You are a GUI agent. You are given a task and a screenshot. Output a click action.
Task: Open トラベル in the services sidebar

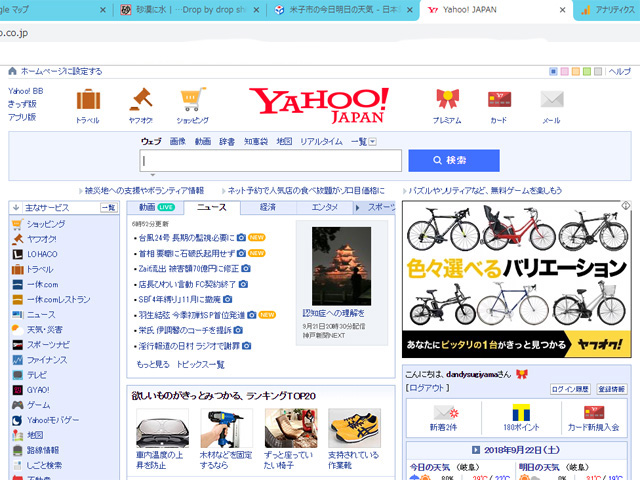click(40, 269)
